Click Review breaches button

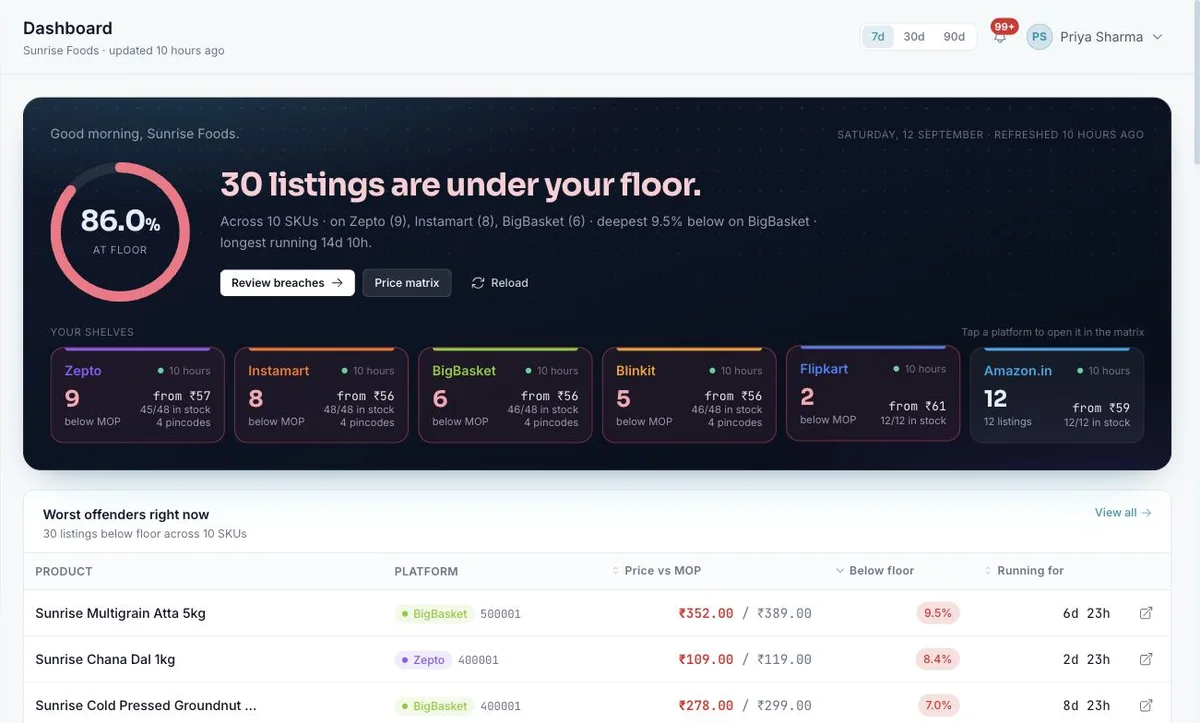[x=287, y=283]
